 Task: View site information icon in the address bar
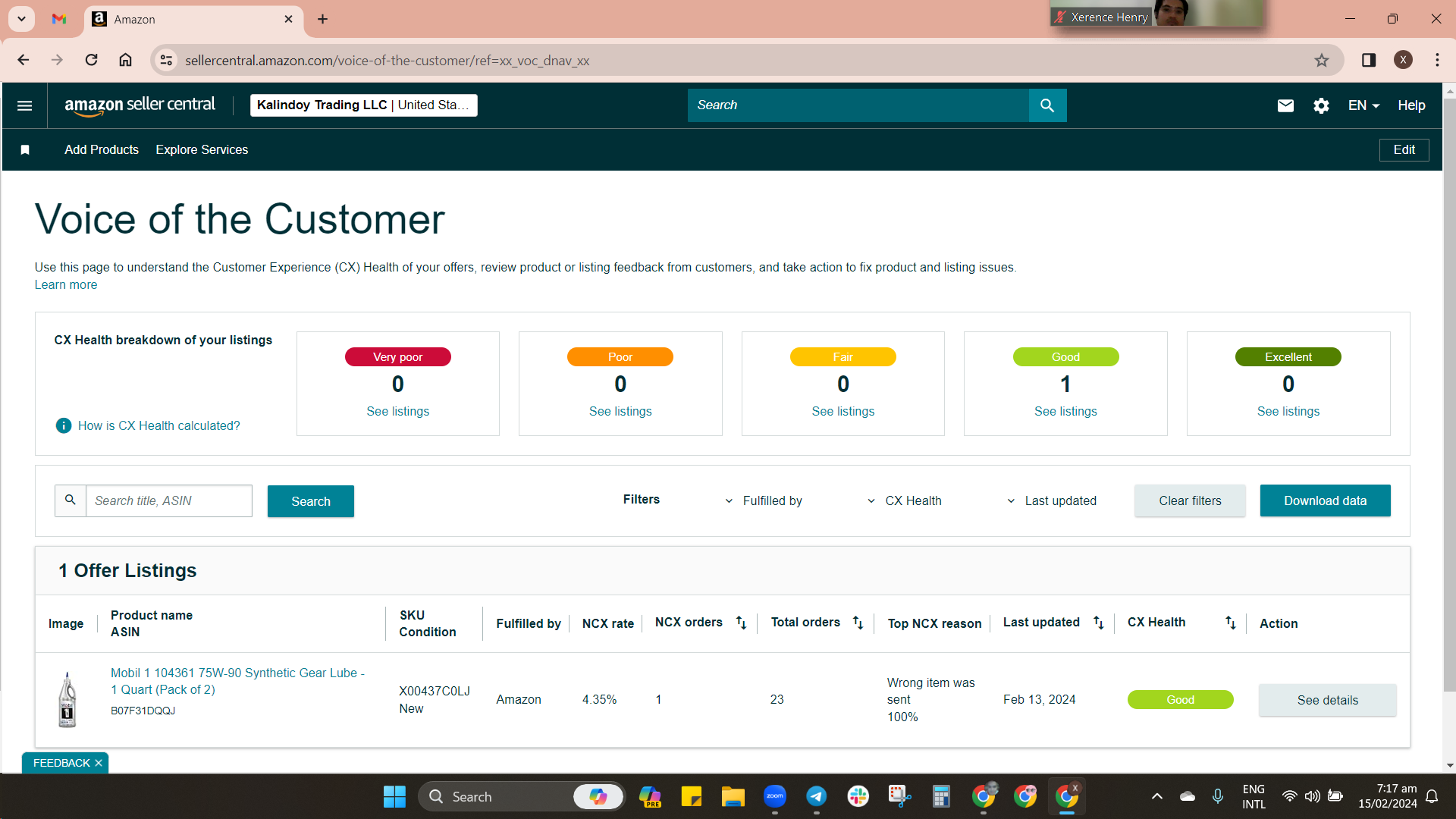tap(166, 60)
